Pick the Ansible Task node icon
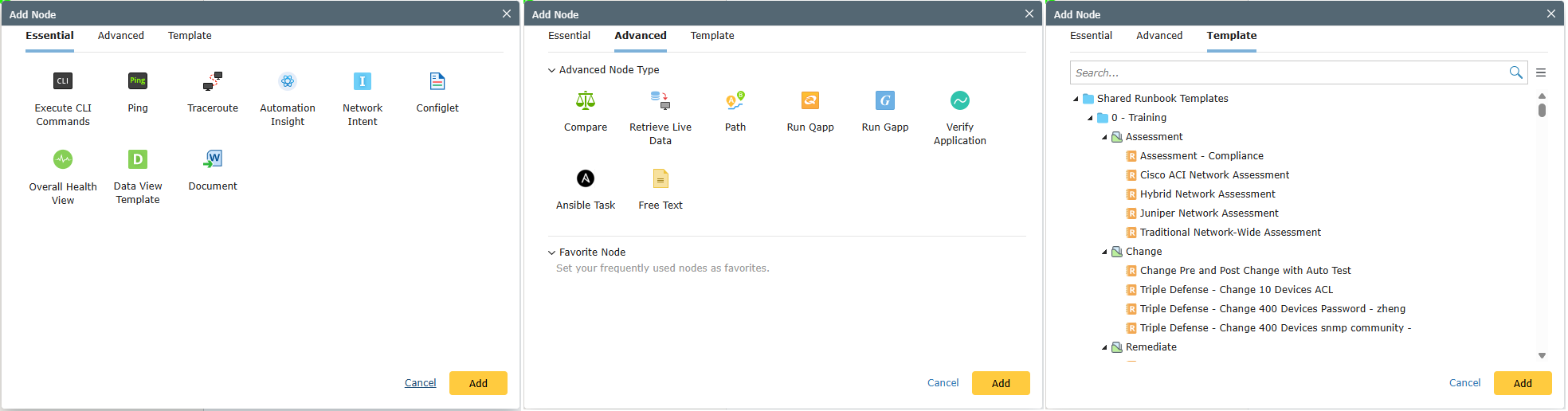Viewport: 1568px width, 411px height. (x=586, y=178)
